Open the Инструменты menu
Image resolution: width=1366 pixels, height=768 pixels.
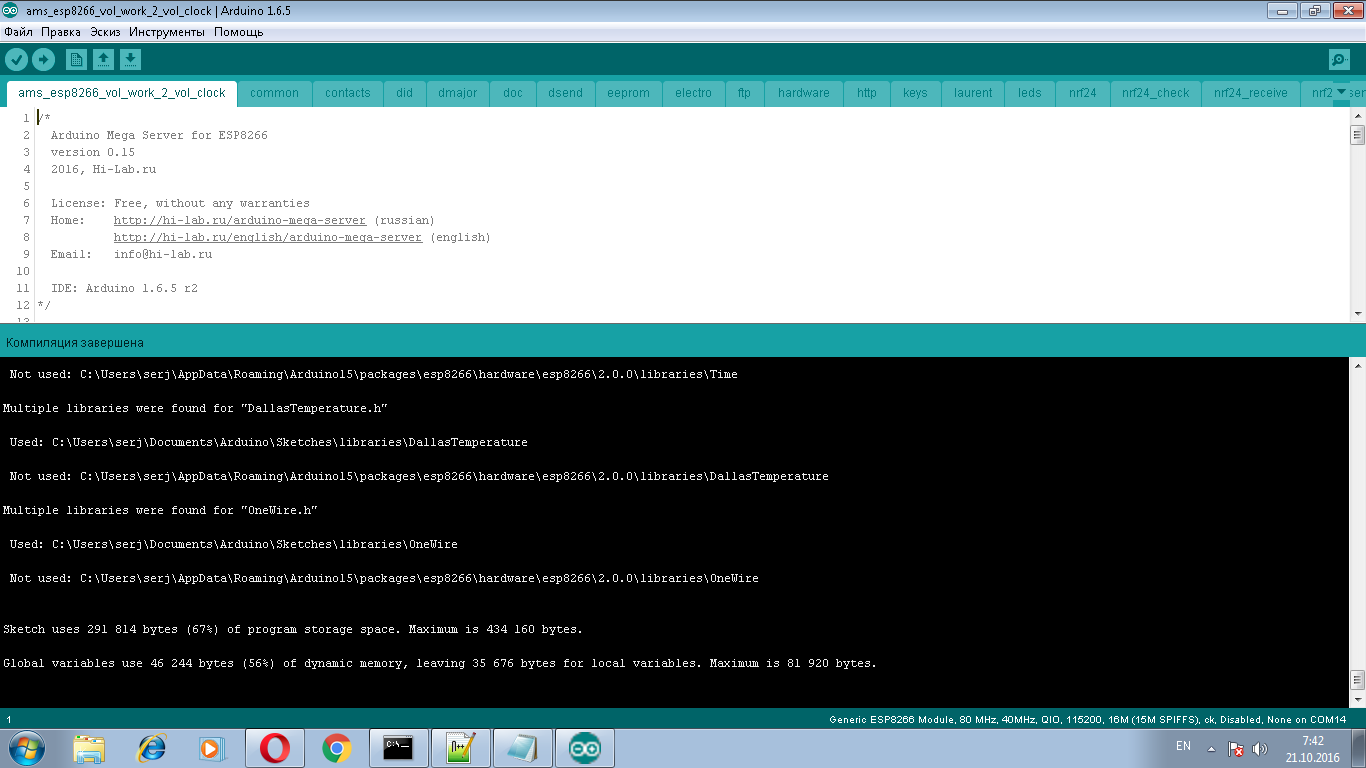pyautogui.click(x=167, y=32)
